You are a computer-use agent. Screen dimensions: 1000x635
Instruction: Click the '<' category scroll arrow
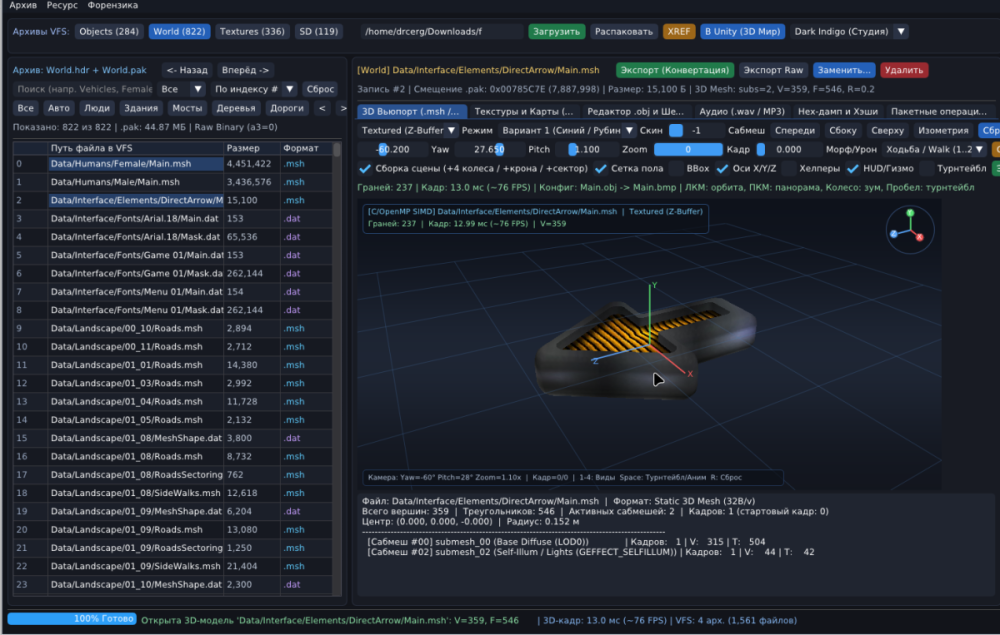pyautogui.click(x=322, y=108)
